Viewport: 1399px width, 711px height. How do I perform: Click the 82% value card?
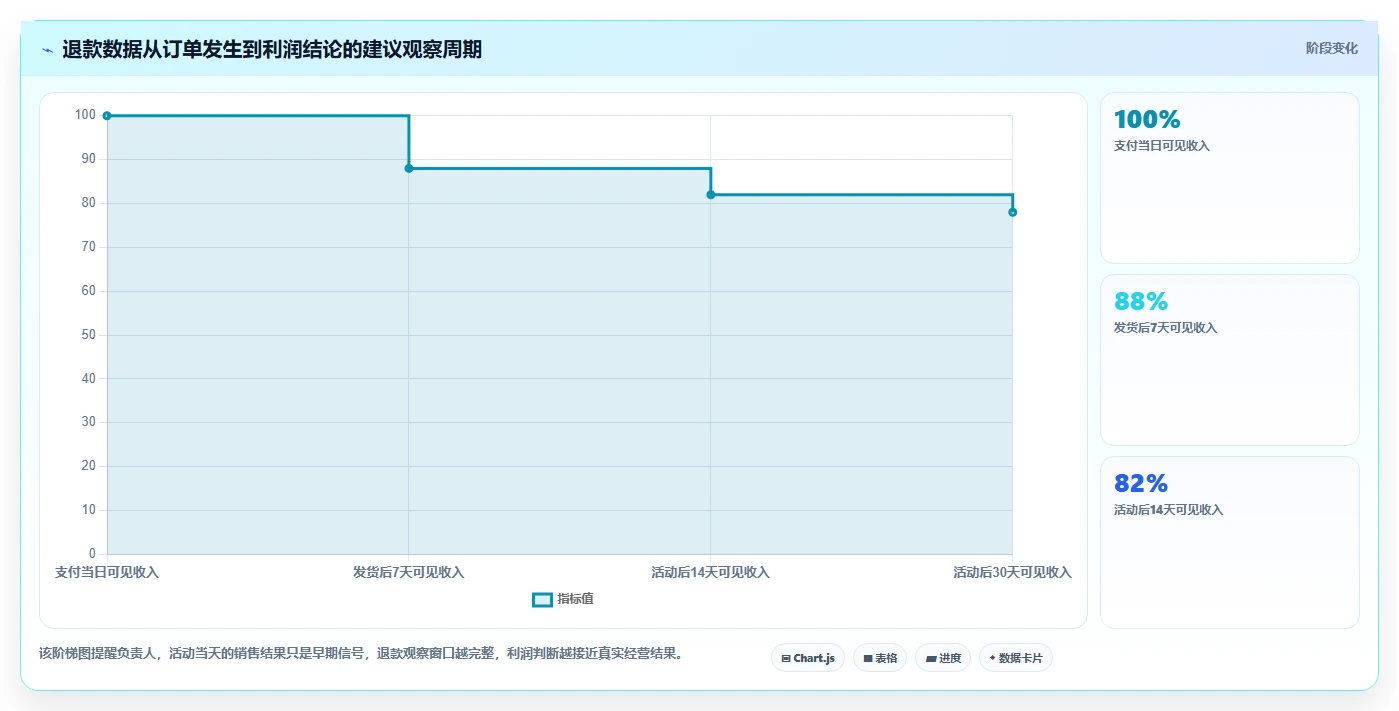1230,542
